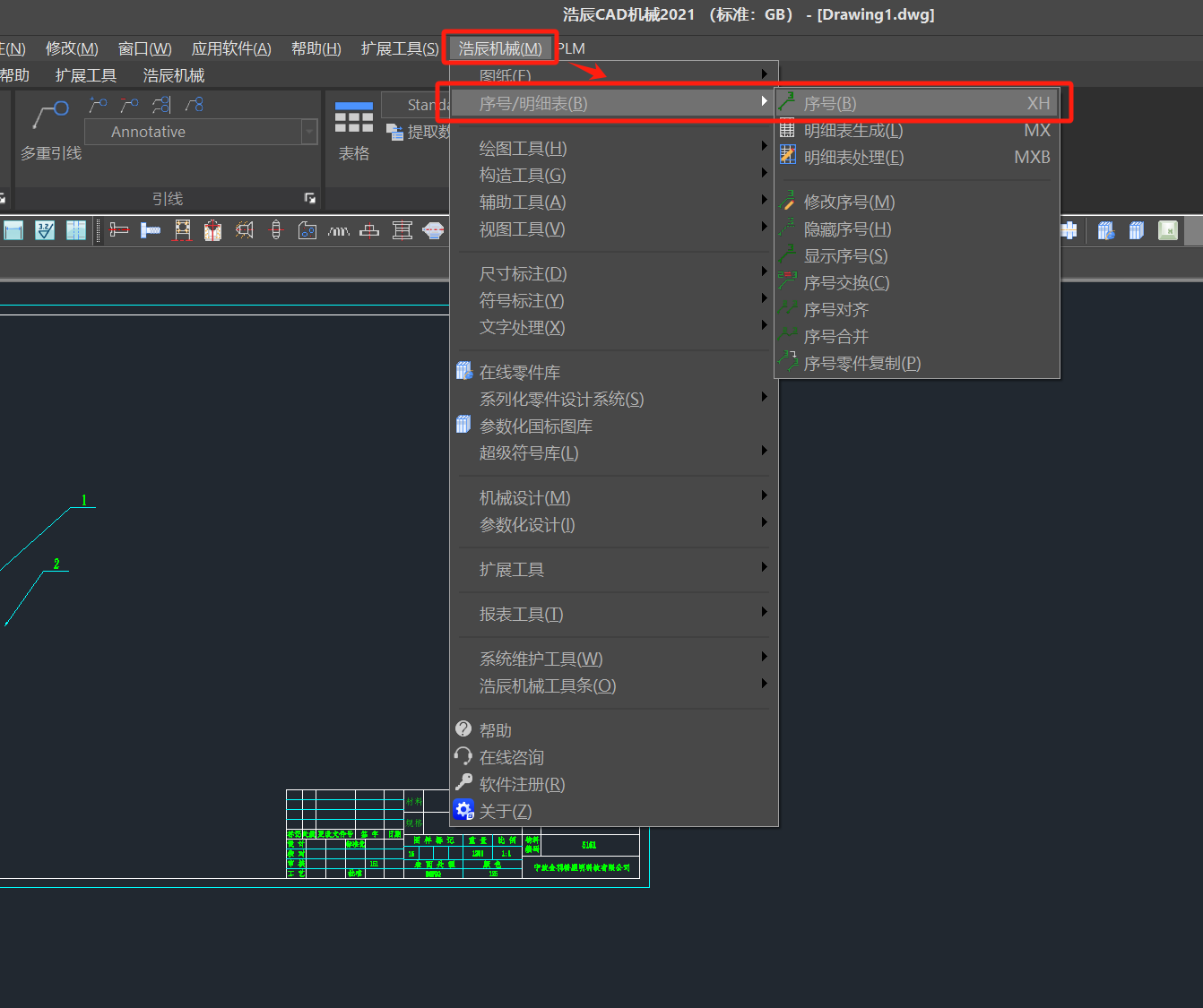The image size is (1203, 1008).
Task: Expand the 符号标注(Y) submenu arrow
Action: coord(764,298)
